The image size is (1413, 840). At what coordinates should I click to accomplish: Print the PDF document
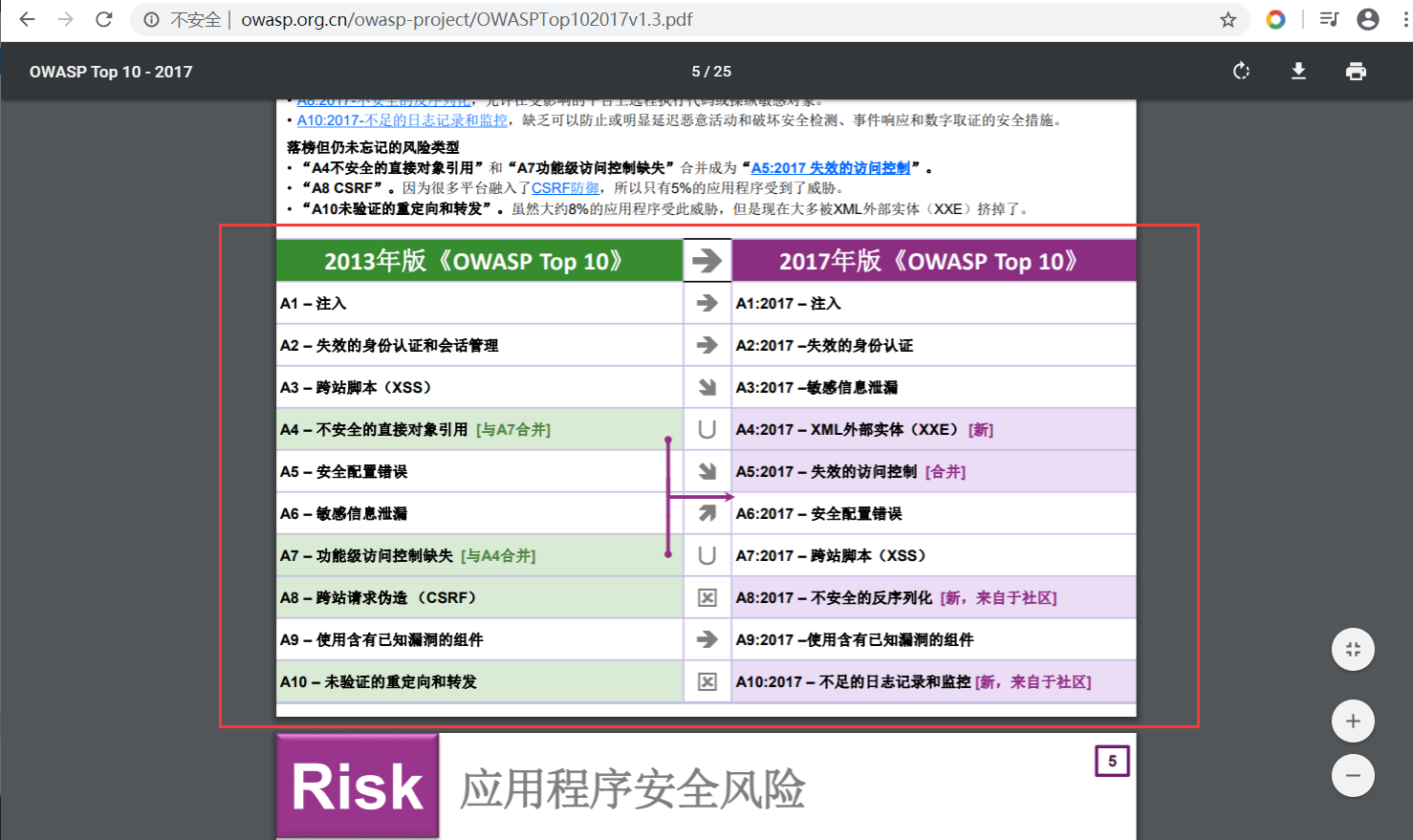pyautogui.click(x=1356, y=71)
